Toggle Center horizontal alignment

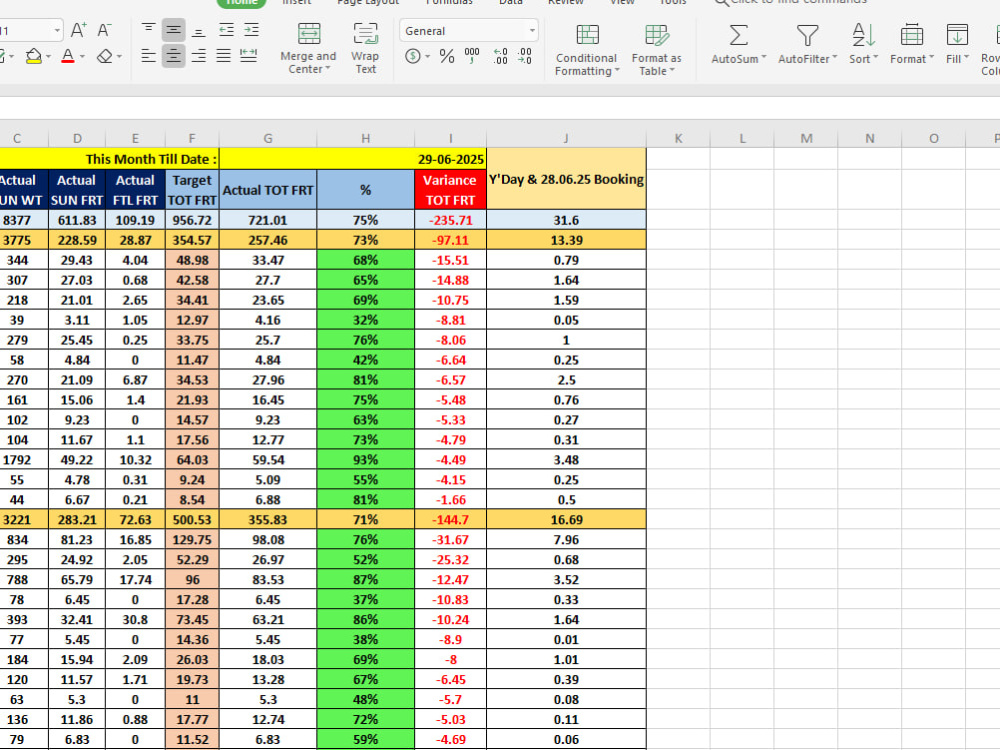pyautogui.click(x=173, y=56)
